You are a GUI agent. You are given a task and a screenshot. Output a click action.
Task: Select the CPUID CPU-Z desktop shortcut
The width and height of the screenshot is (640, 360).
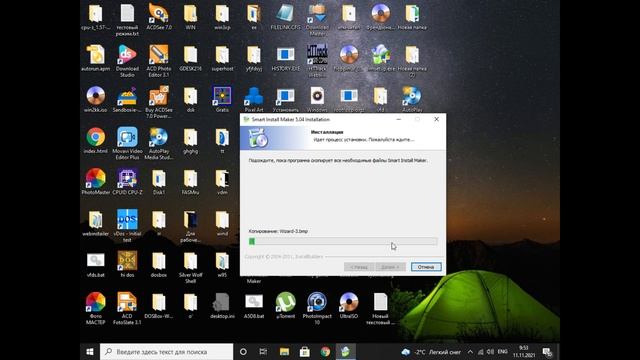[x=127, y=182]
